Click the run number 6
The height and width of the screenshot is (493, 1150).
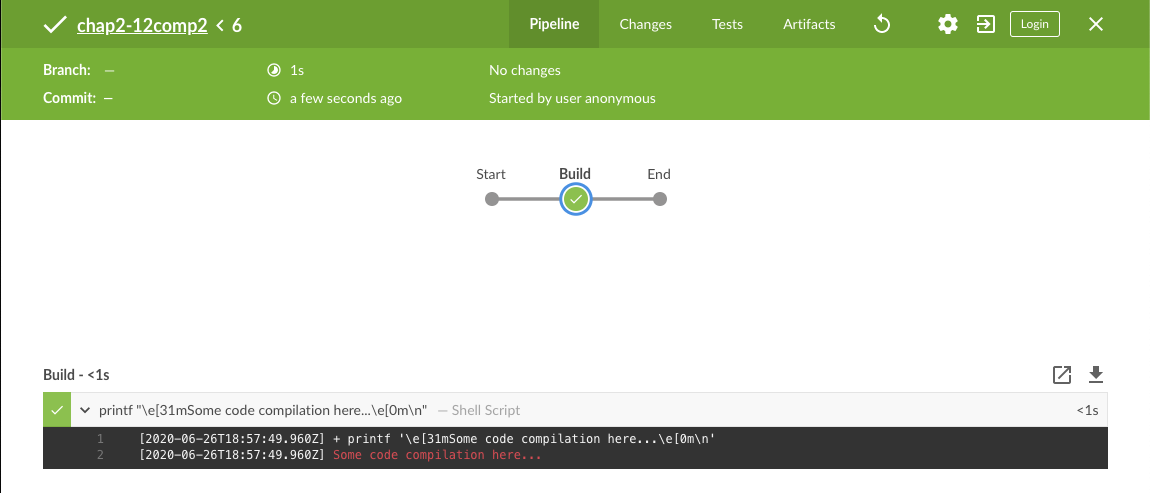[x=237, y=26]
